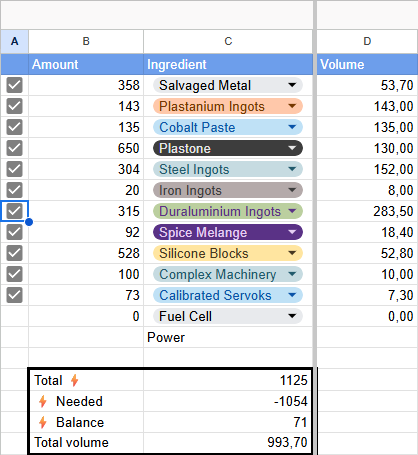Select column B header
Viewport: 418px width, 455px height.
click(x=86, y=41)
